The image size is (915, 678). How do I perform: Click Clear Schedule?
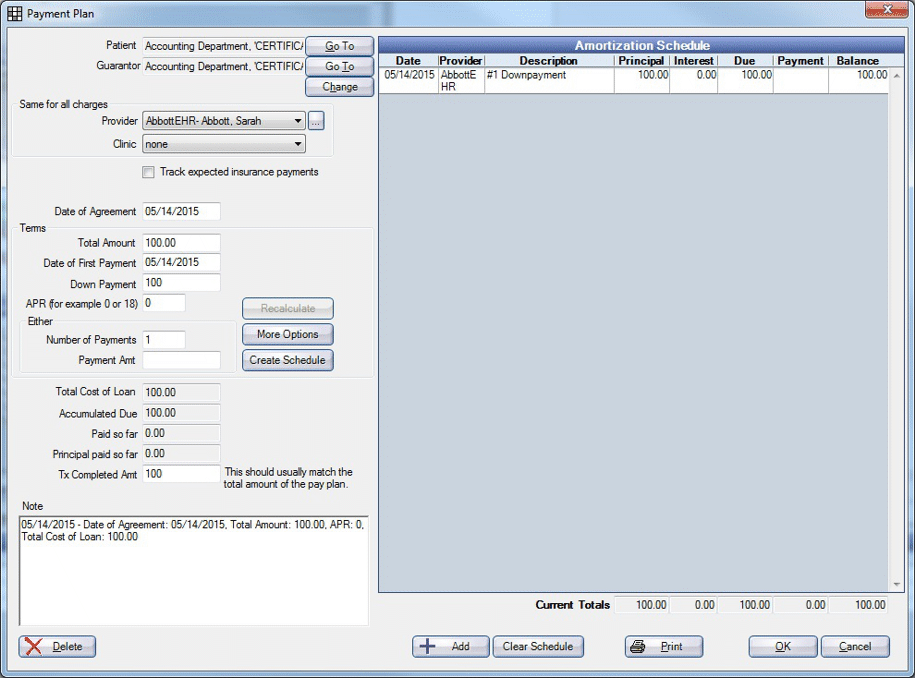(x=538, y=646)
